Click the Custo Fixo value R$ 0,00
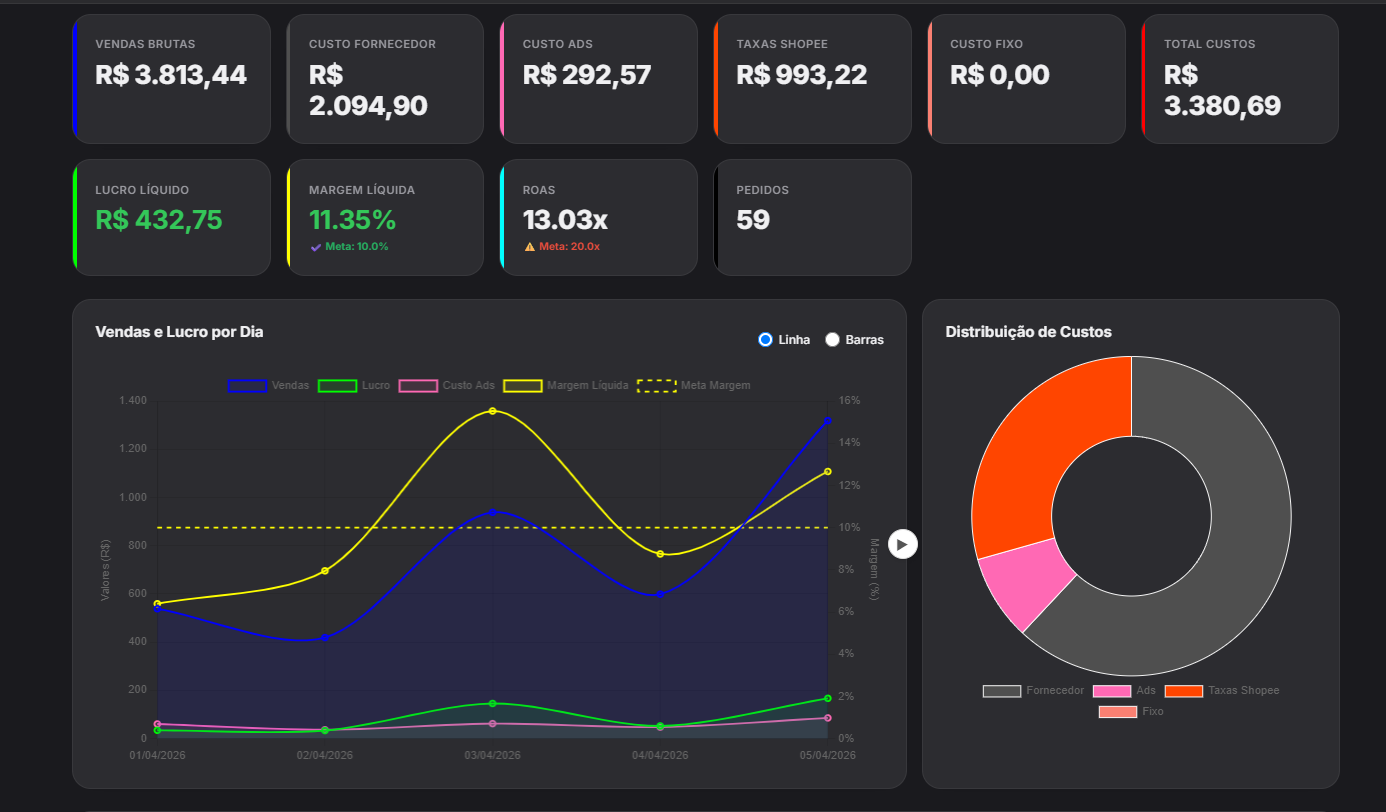1386x812 pixels. click(x=1000, y=74)
